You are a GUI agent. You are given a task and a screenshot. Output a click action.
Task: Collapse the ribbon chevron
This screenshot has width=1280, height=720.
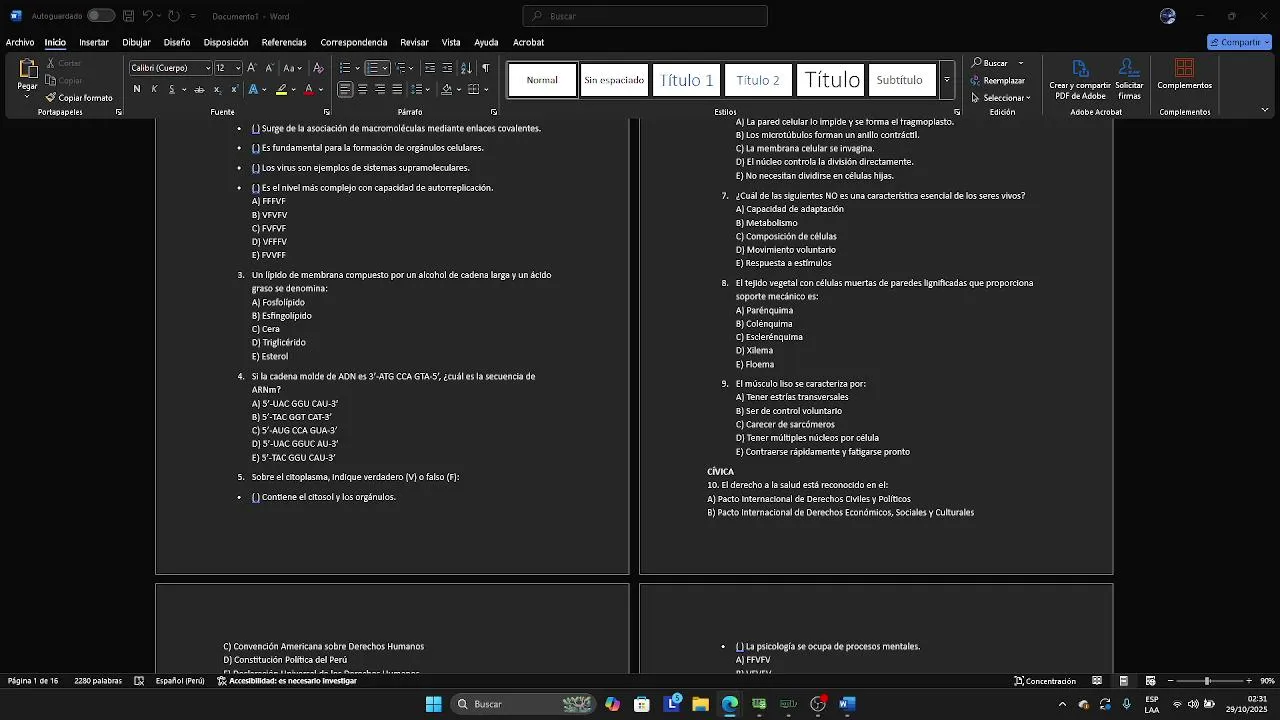[x=1265, y=111]
